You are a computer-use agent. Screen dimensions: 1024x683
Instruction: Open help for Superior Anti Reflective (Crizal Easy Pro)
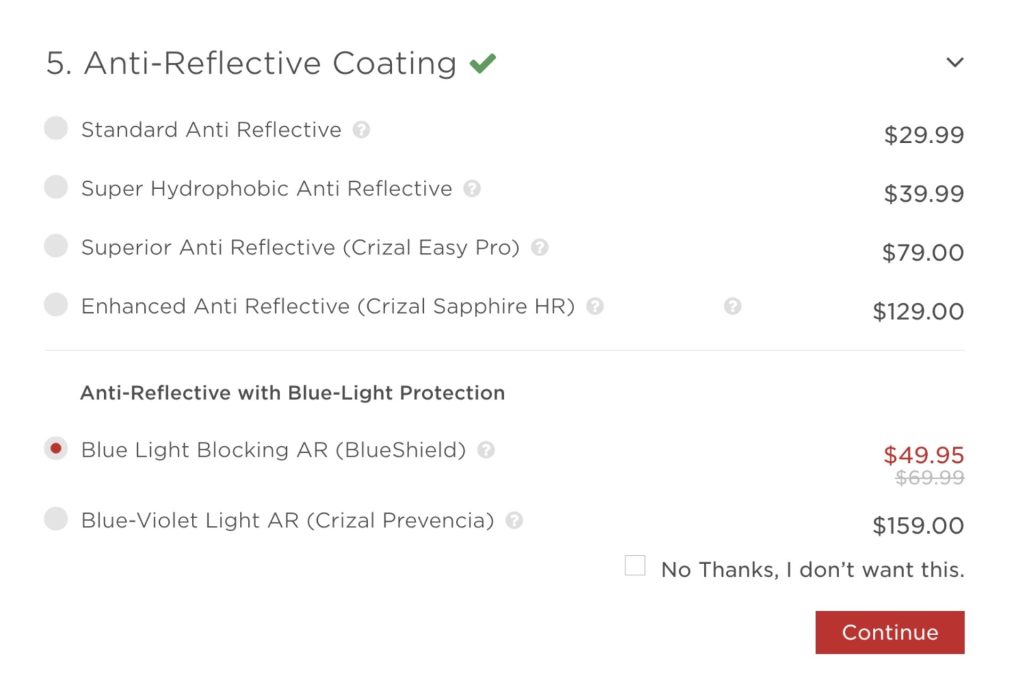pyautogui.click(x=539, y=247)
